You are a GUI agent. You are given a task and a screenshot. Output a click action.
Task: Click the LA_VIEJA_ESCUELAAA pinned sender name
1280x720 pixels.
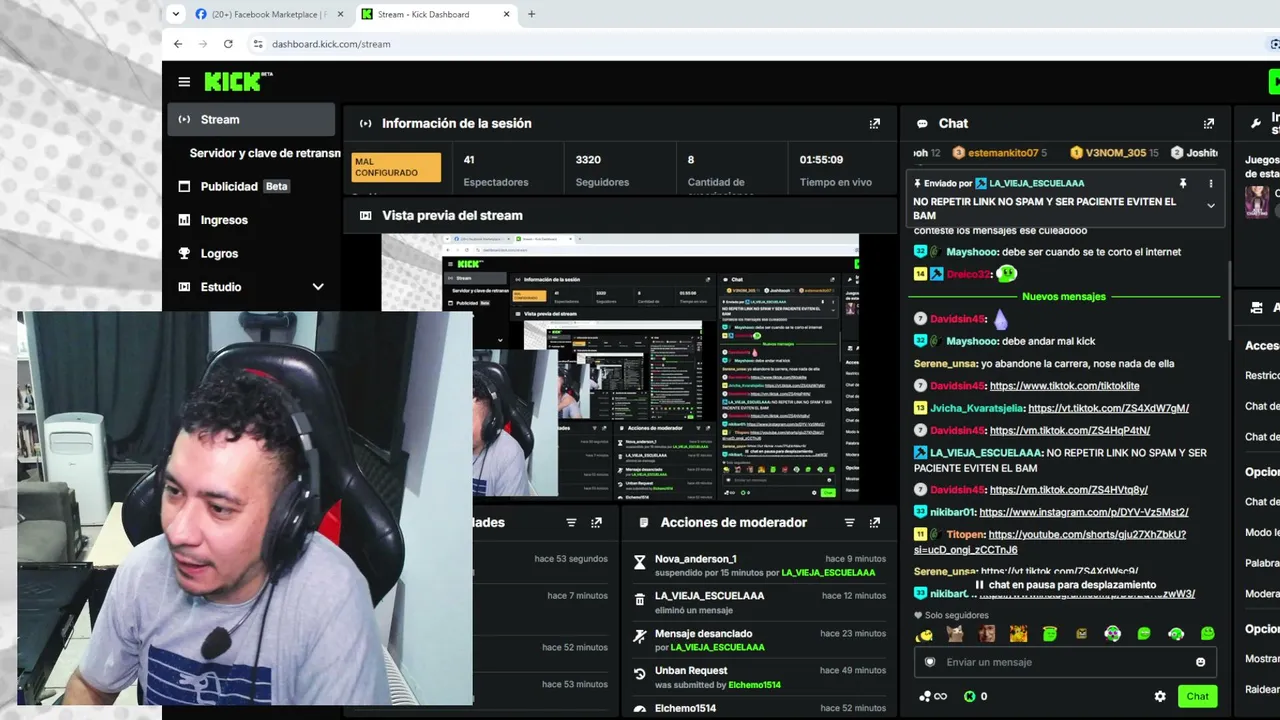coord(1037,184)
